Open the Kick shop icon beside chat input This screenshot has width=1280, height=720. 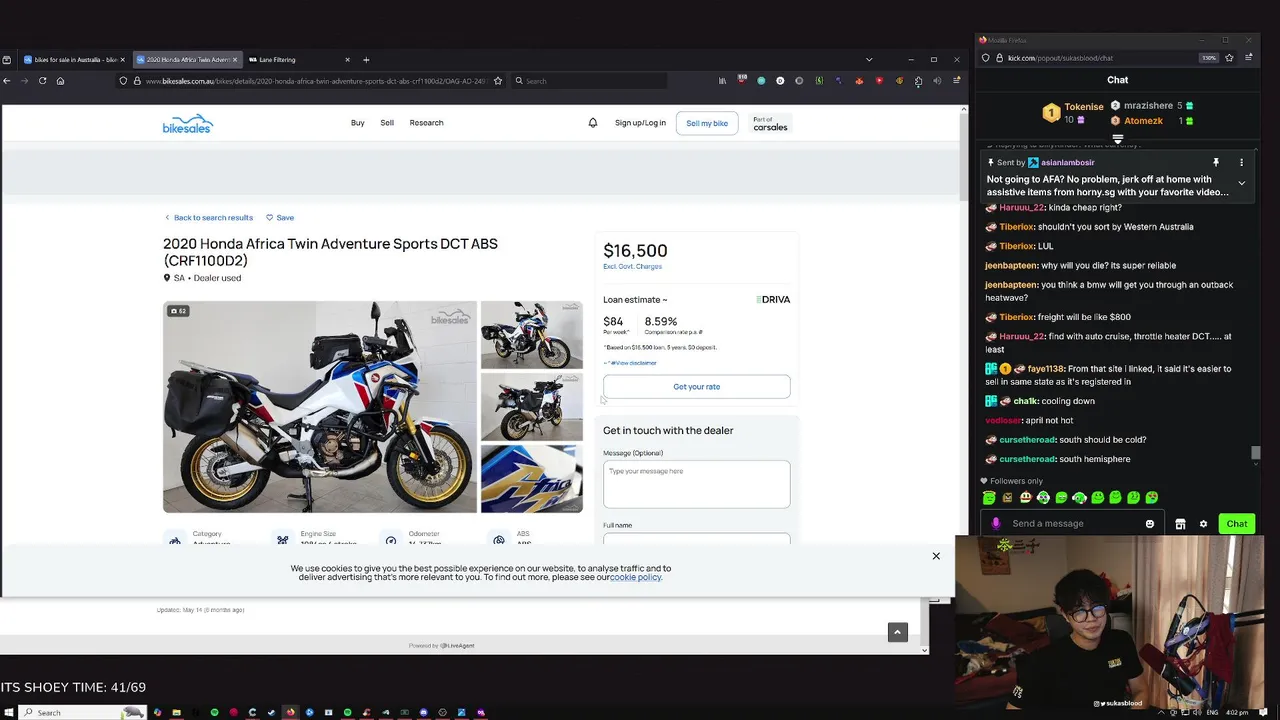[1180, 524]
